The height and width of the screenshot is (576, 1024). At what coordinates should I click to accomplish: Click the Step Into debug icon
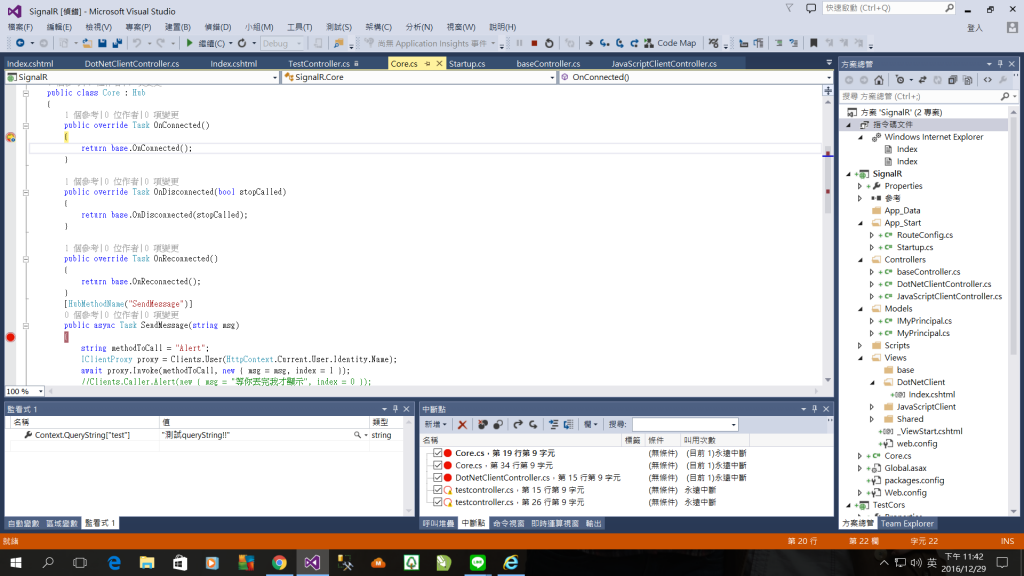click(605, 43)
